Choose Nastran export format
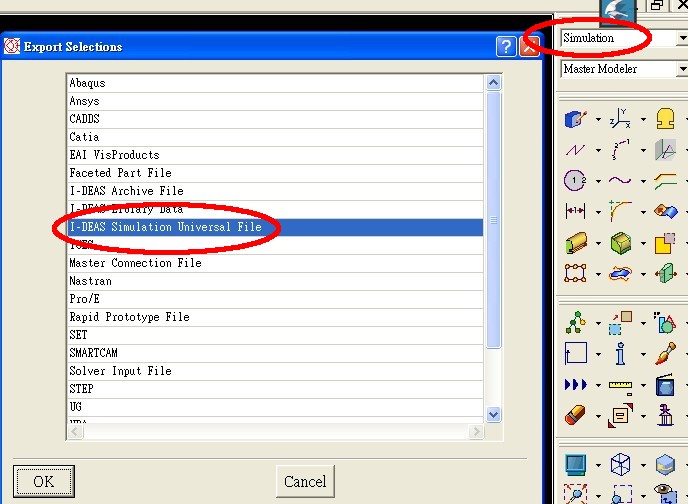 click(x=275, y=281)
